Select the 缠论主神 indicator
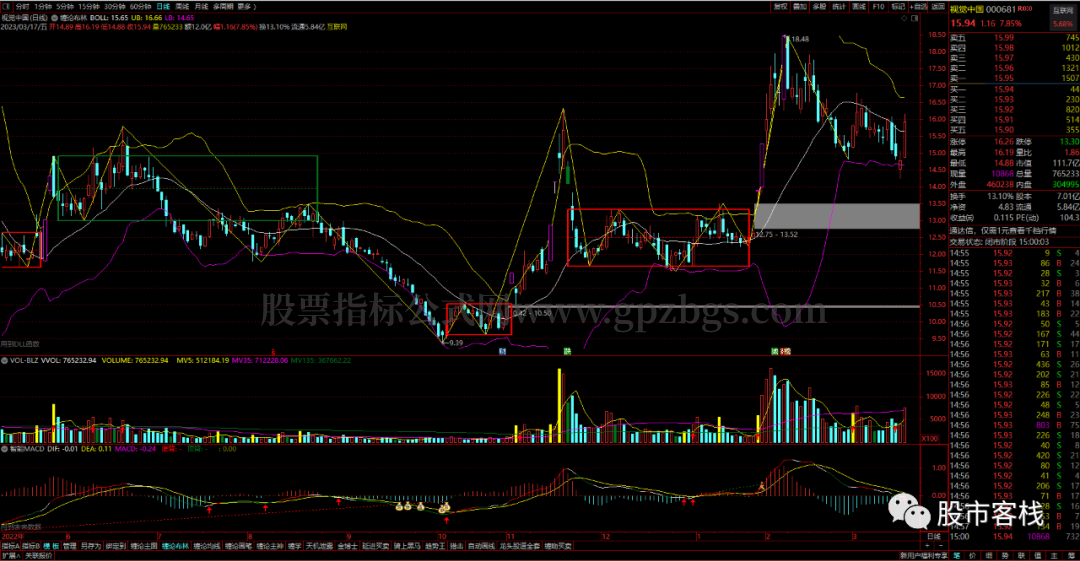 tap(270, 546)
